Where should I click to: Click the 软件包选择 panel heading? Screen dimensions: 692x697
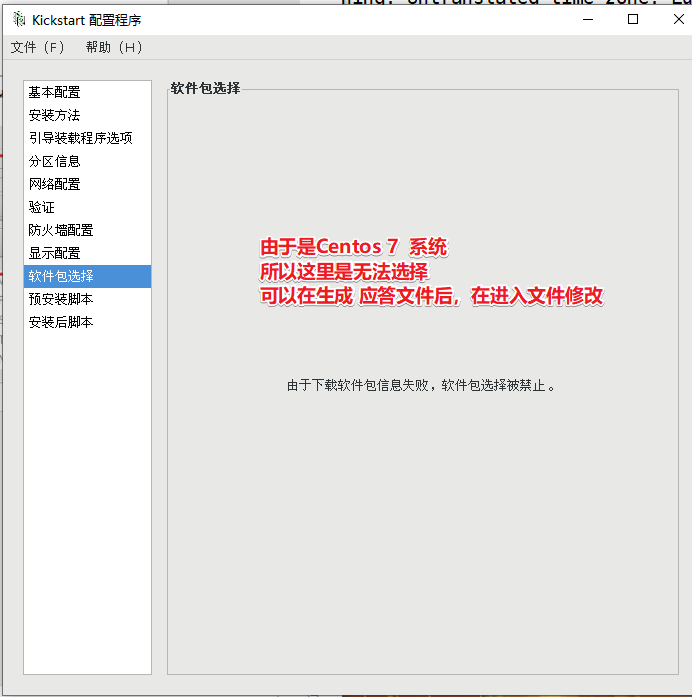(205, 88)
